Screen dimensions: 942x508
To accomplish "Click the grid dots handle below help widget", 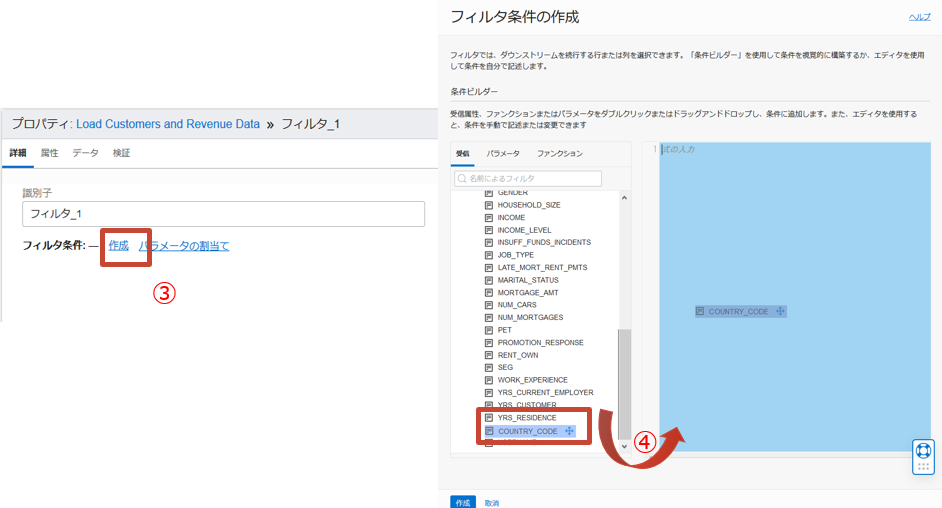I will pyautogui.click(x=923, y=467).
